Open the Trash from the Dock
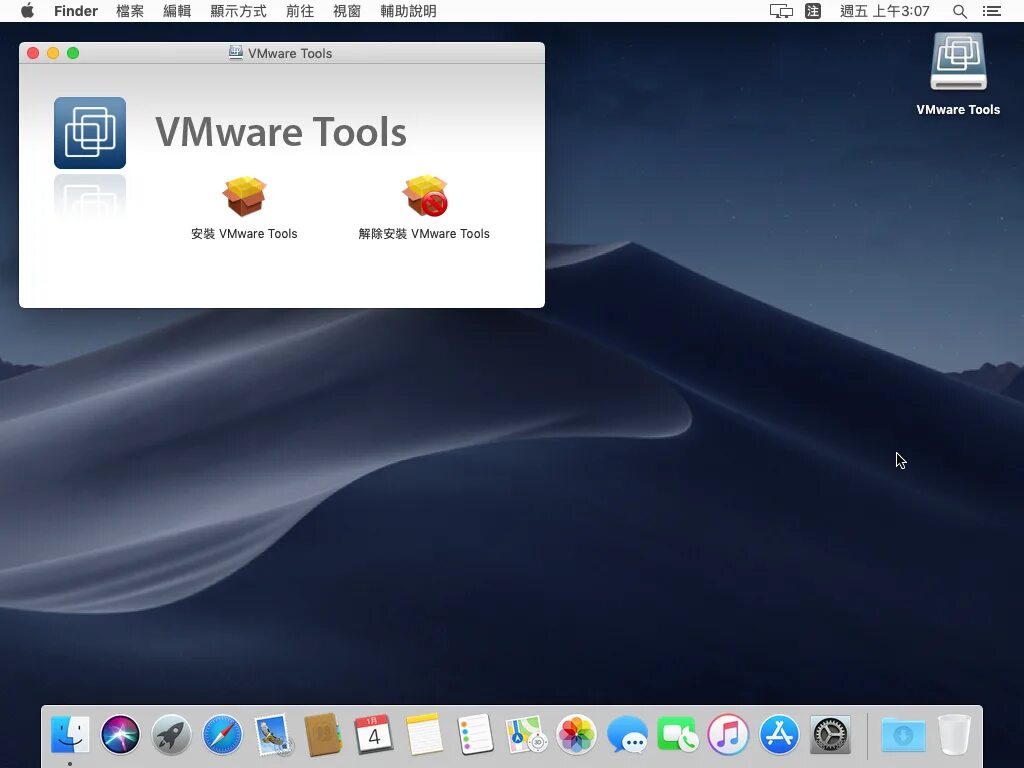 [x=954, y=734]
